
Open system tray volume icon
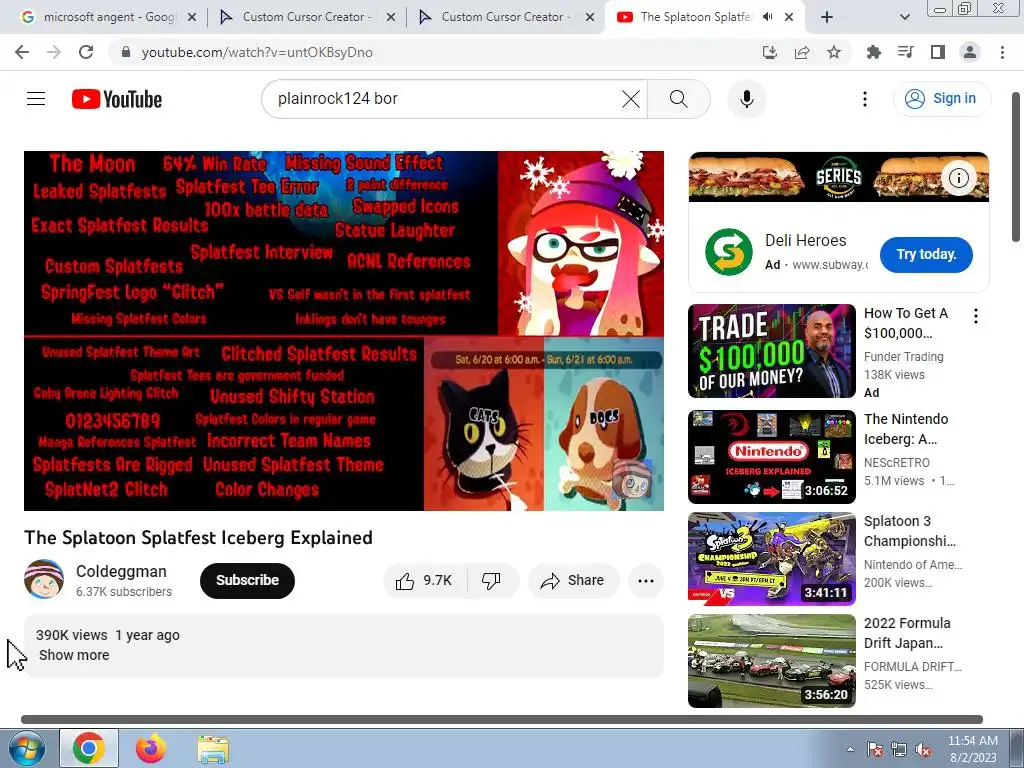click(x=923, y=749)
